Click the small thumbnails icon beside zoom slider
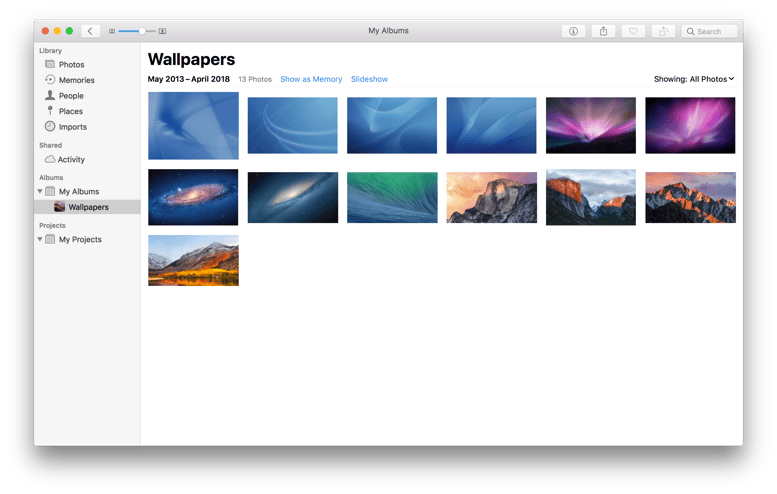The height and width of the screenshot is (494, 777). coord(112,31)
